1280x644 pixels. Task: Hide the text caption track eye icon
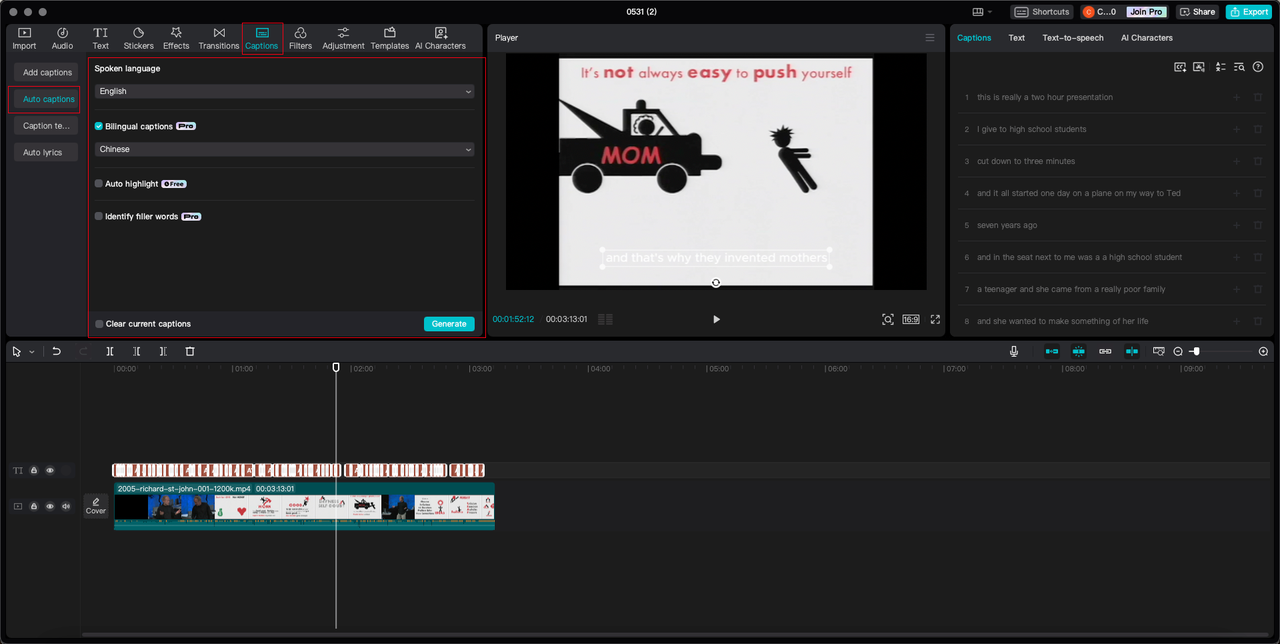(50, 470)
